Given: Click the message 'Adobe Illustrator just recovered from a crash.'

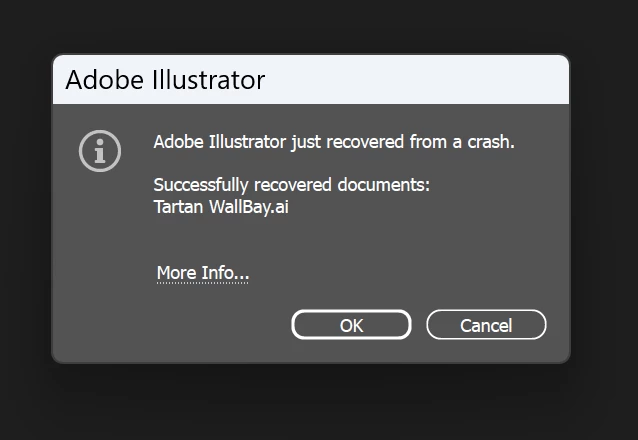Looking at the screenshot, I should 334,142.
